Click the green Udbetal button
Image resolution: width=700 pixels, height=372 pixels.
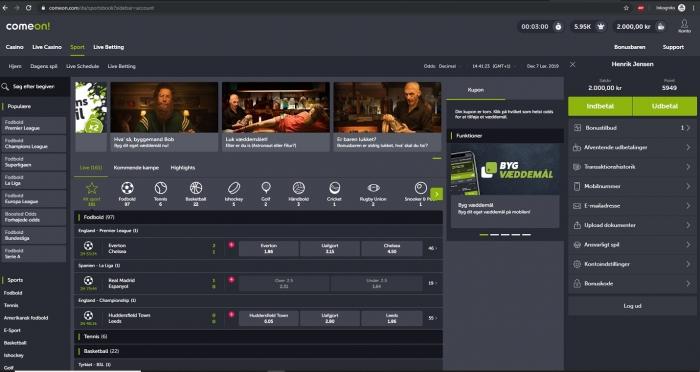(x=665, y=106)
